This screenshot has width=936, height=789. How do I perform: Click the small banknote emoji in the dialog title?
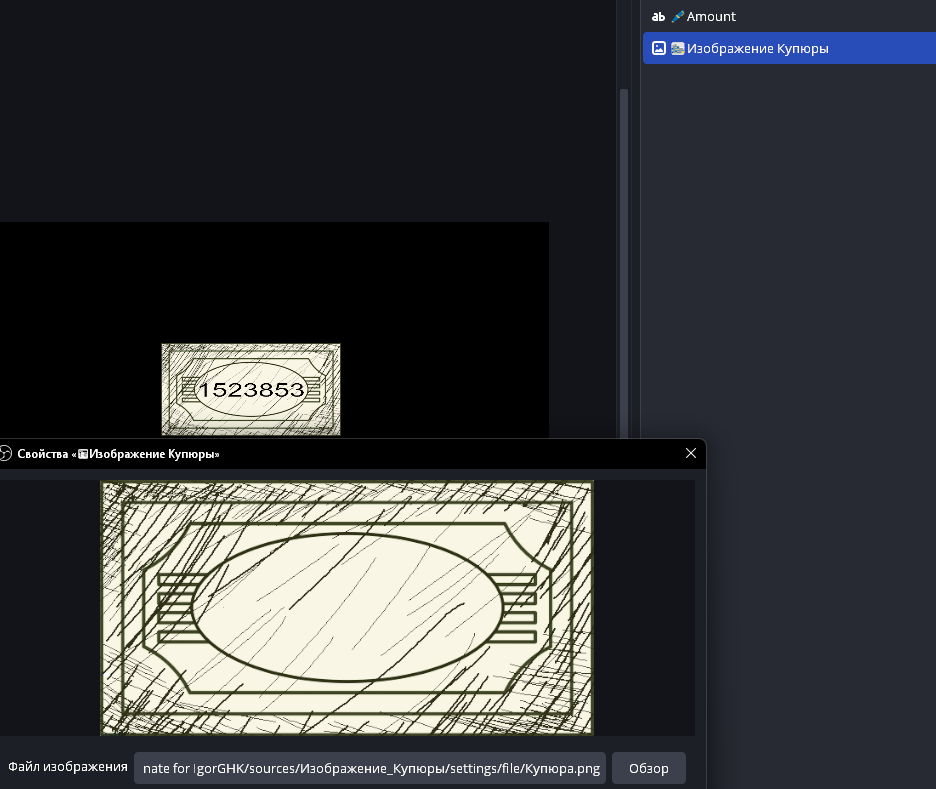83,454
